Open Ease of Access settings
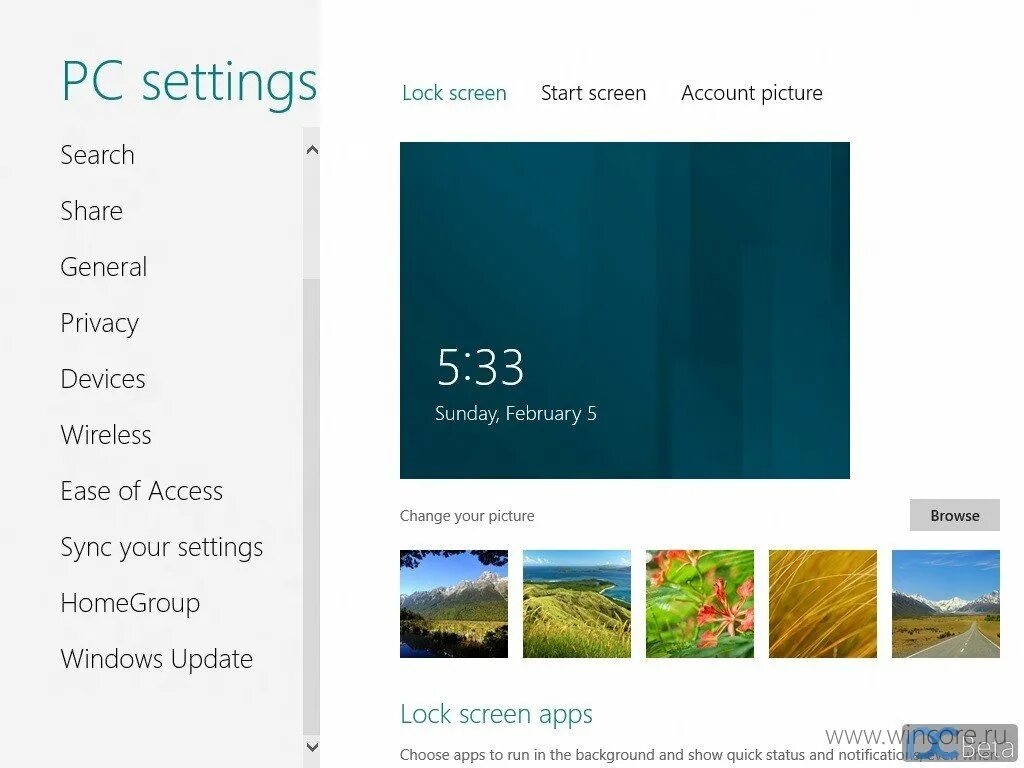 (141, 491)
